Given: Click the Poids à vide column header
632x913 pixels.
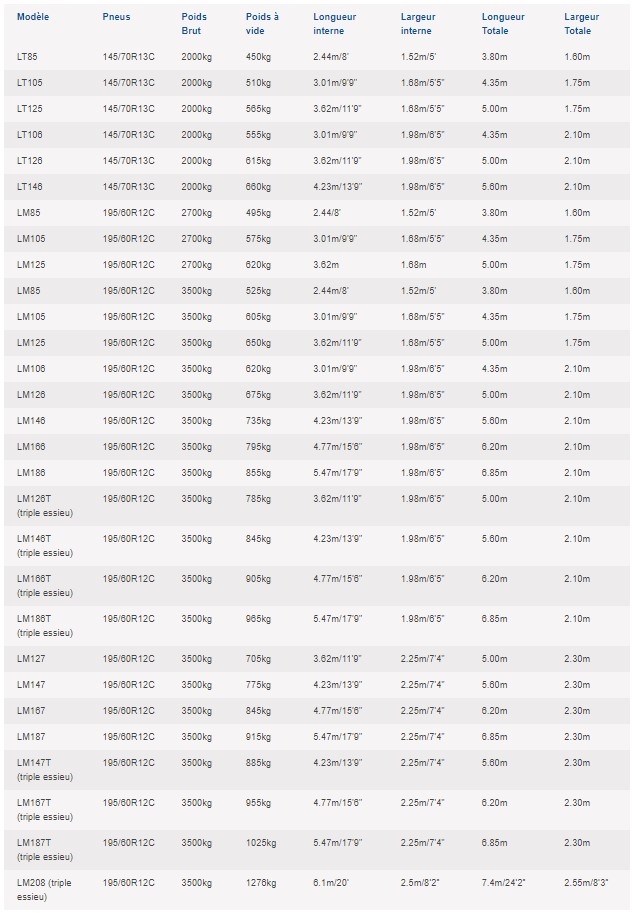Looking at the screenshot, I should (262, 24).
